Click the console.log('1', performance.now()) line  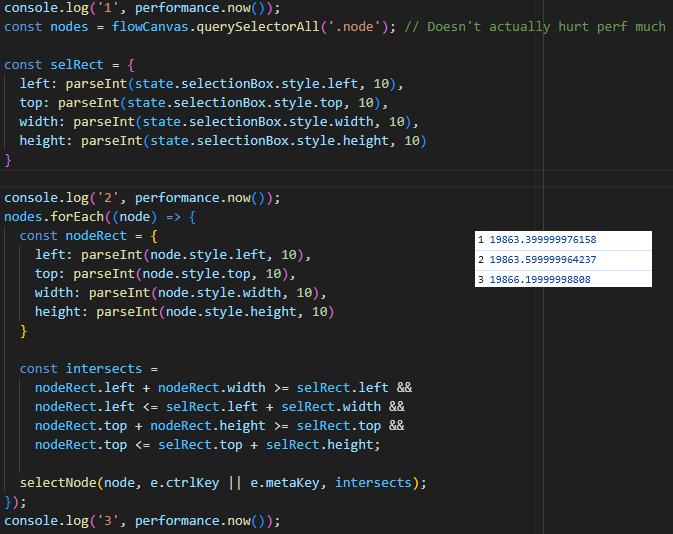point(142,8)
